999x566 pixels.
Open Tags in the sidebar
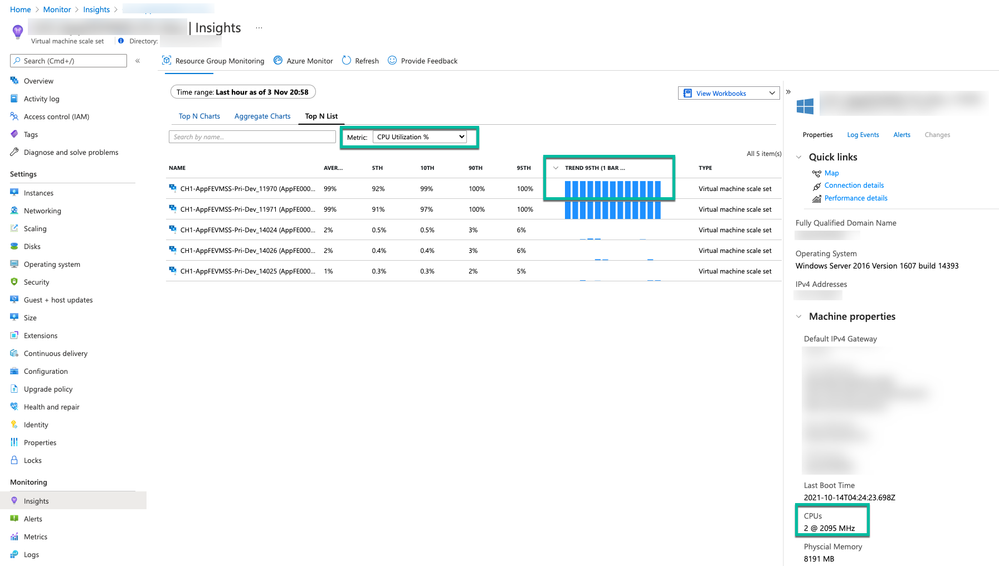tap(31, 134)
